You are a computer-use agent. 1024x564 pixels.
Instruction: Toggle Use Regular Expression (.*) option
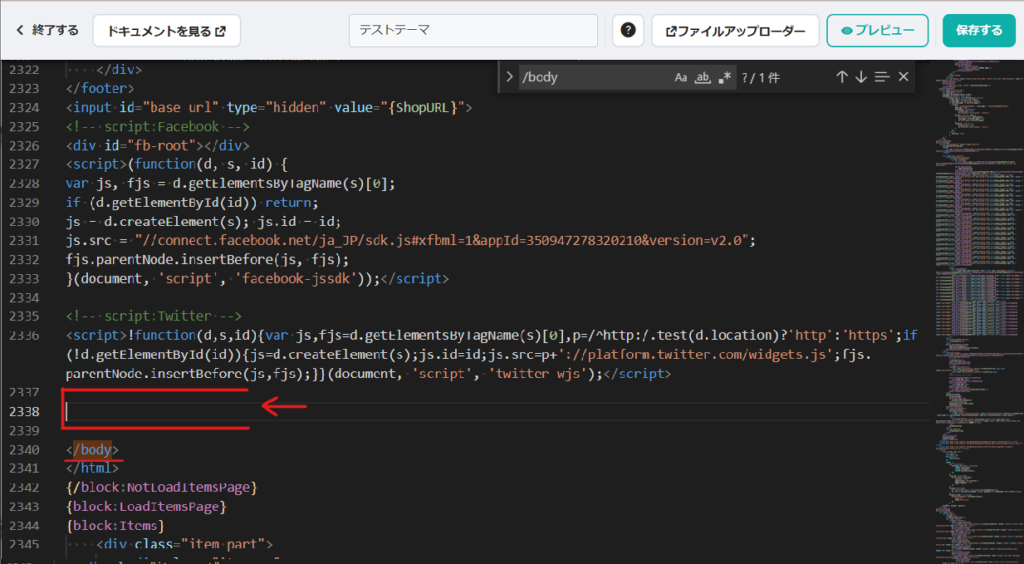724,78
